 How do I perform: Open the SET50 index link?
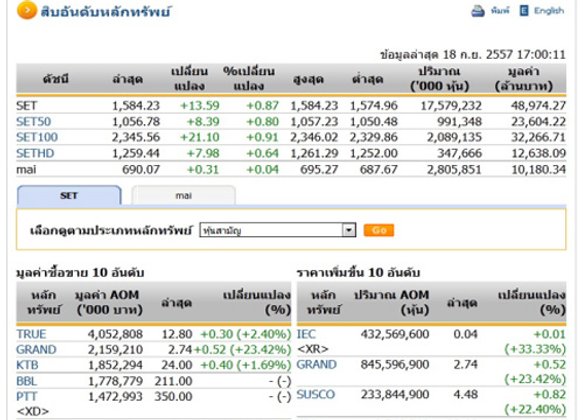pos(33,122)
